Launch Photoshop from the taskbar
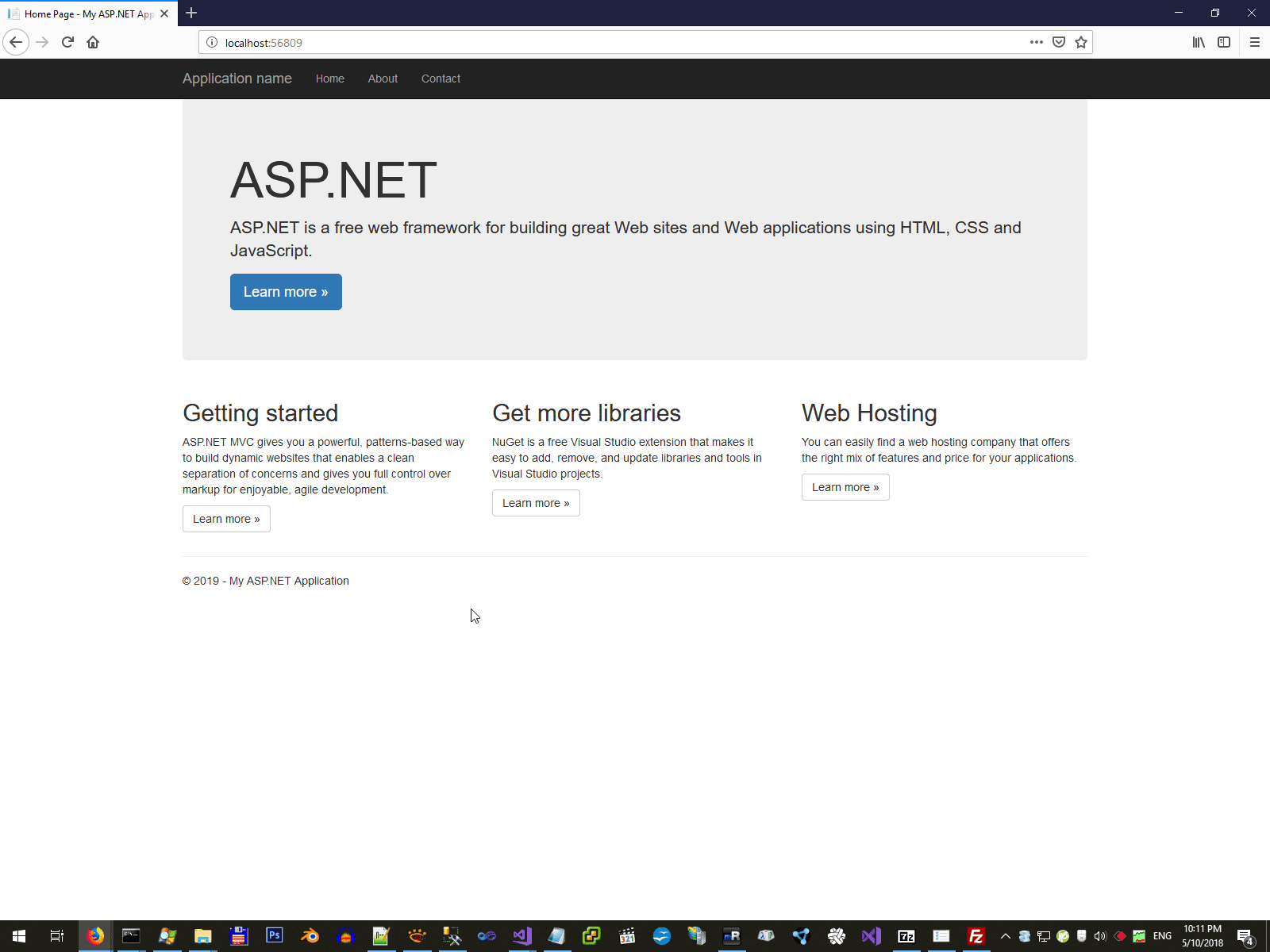The width and height of the screenshot is (1270, 952). pos(274,936)
